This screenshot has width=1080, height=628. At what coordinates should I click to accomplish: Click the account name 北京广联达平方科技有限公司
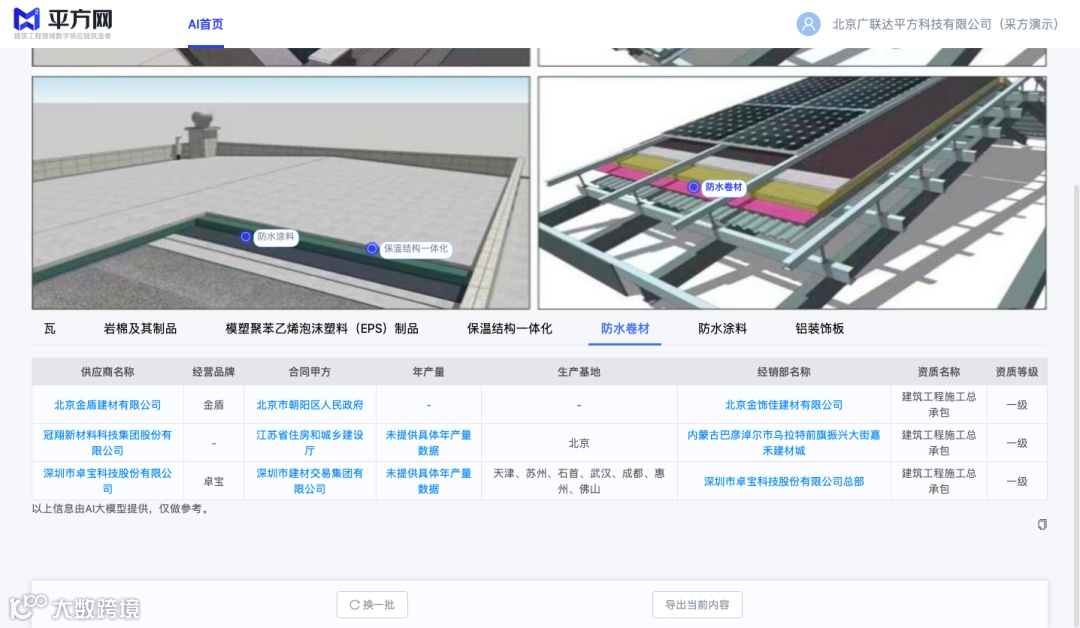point(945,24)
